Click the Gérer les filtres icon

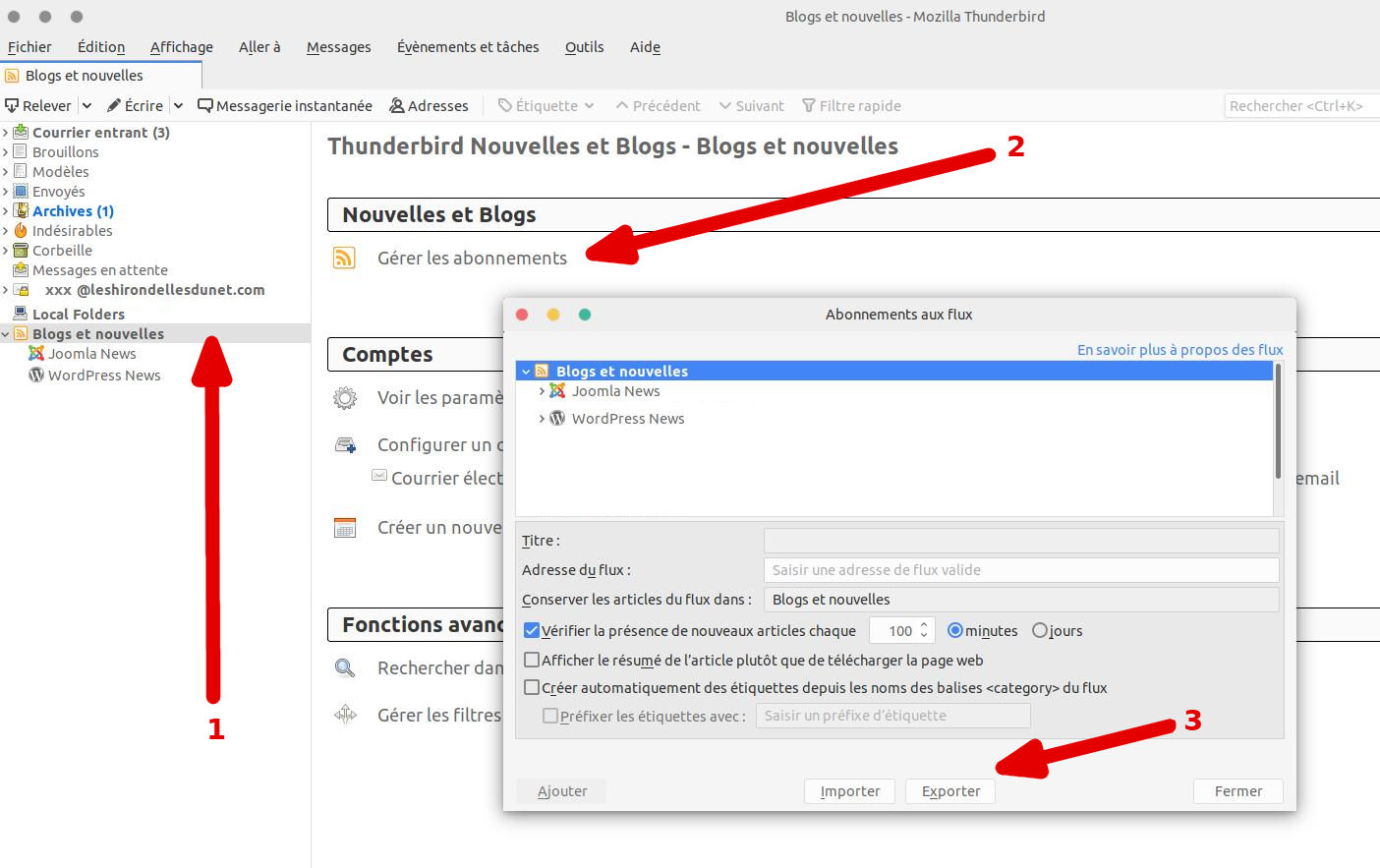(x=345, y=715)
